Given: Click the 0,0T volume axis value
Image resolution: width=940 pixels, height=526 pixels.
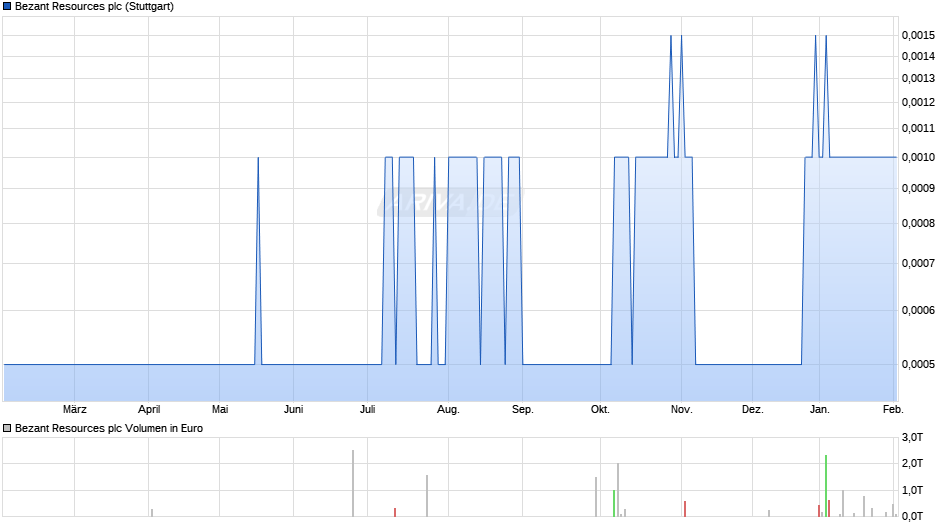Looking at the screenshot, I should (x=912, y=516).
